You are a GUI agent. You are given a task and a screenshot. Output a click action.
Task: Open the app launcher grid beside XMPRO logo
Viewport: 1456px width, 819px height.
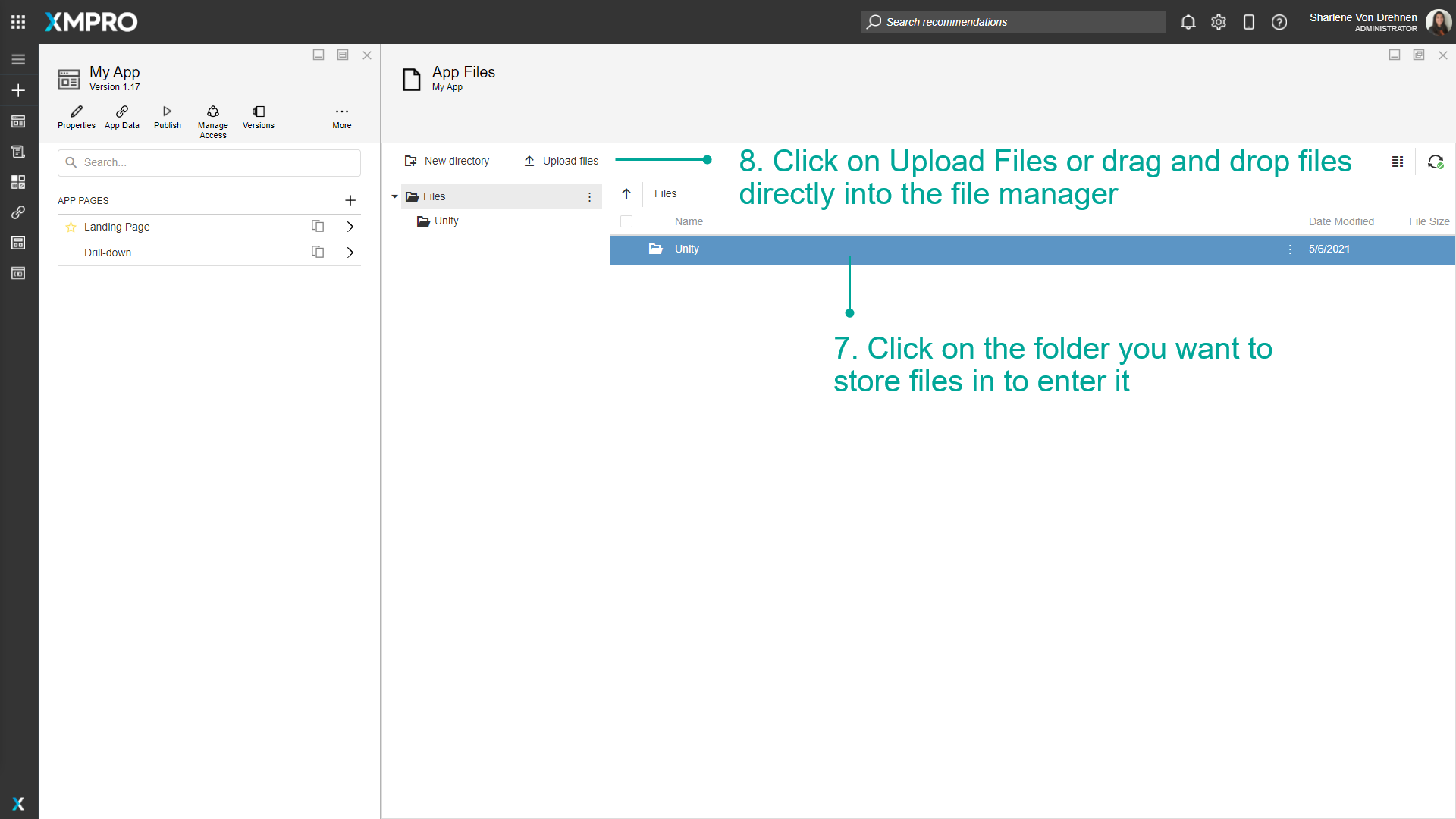(x=18, y=22)
